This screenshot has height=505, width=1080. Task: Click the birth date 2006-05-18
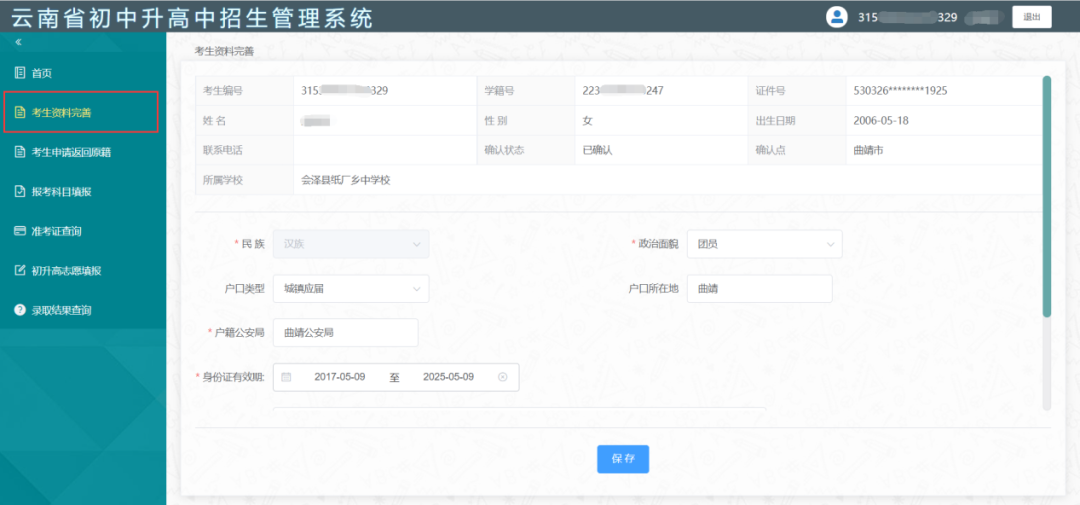coord(881,121)
